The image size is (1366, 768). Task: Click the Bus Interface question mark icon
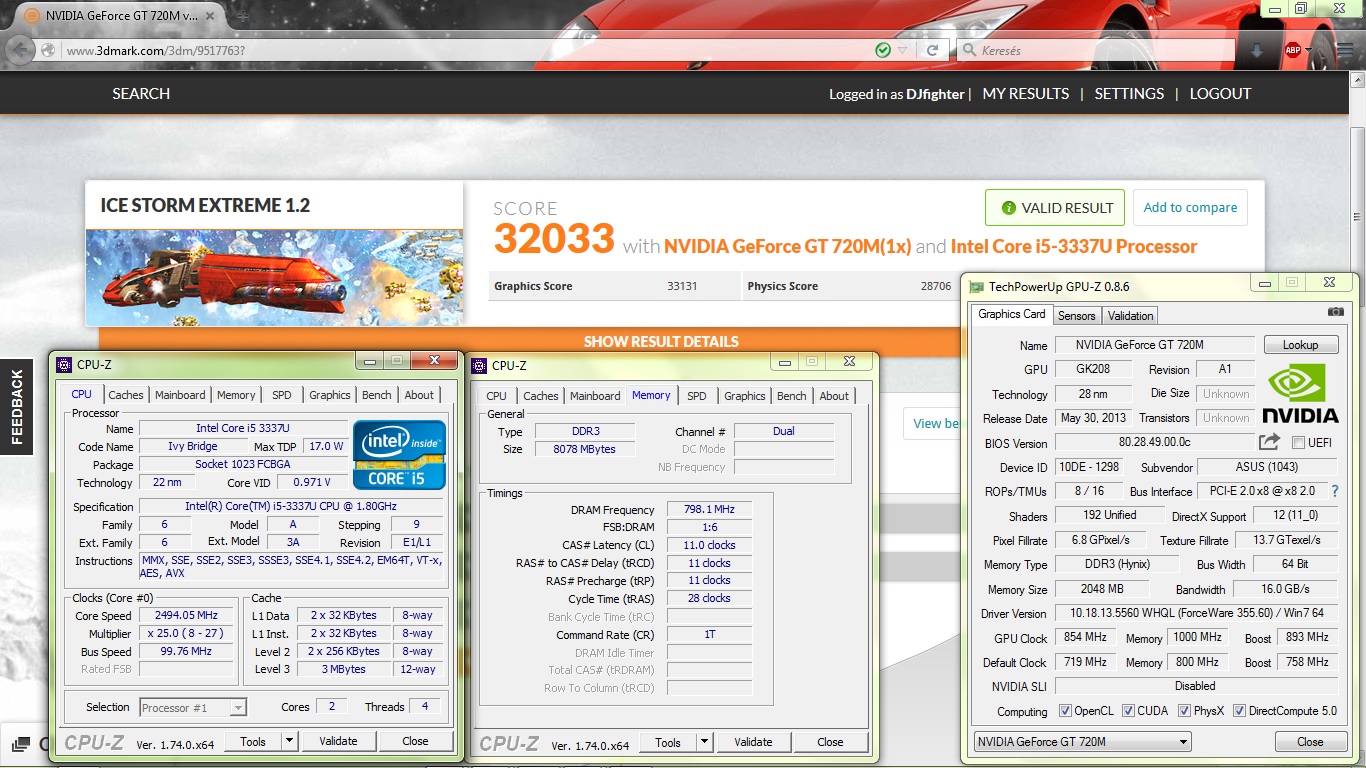click(1334, 491)
